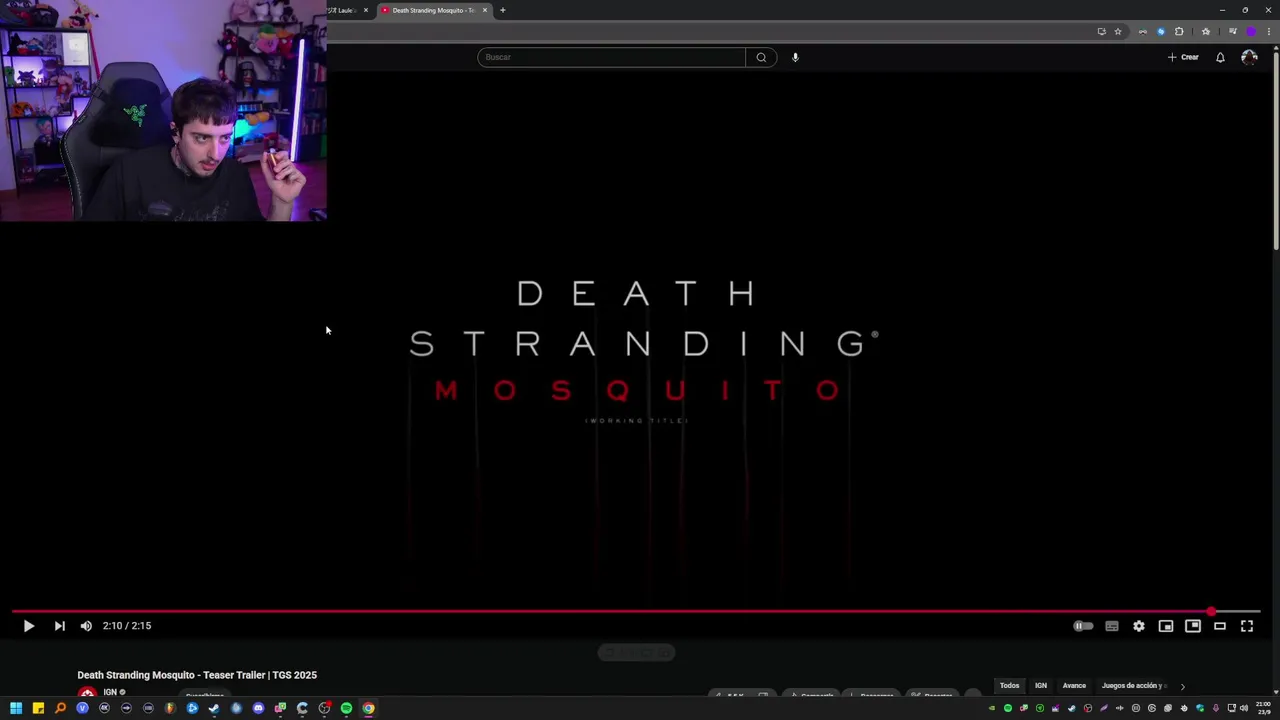Close the Death Stranding Mosquito tab
Screen dimensions: 1280x720
(485, 10)
